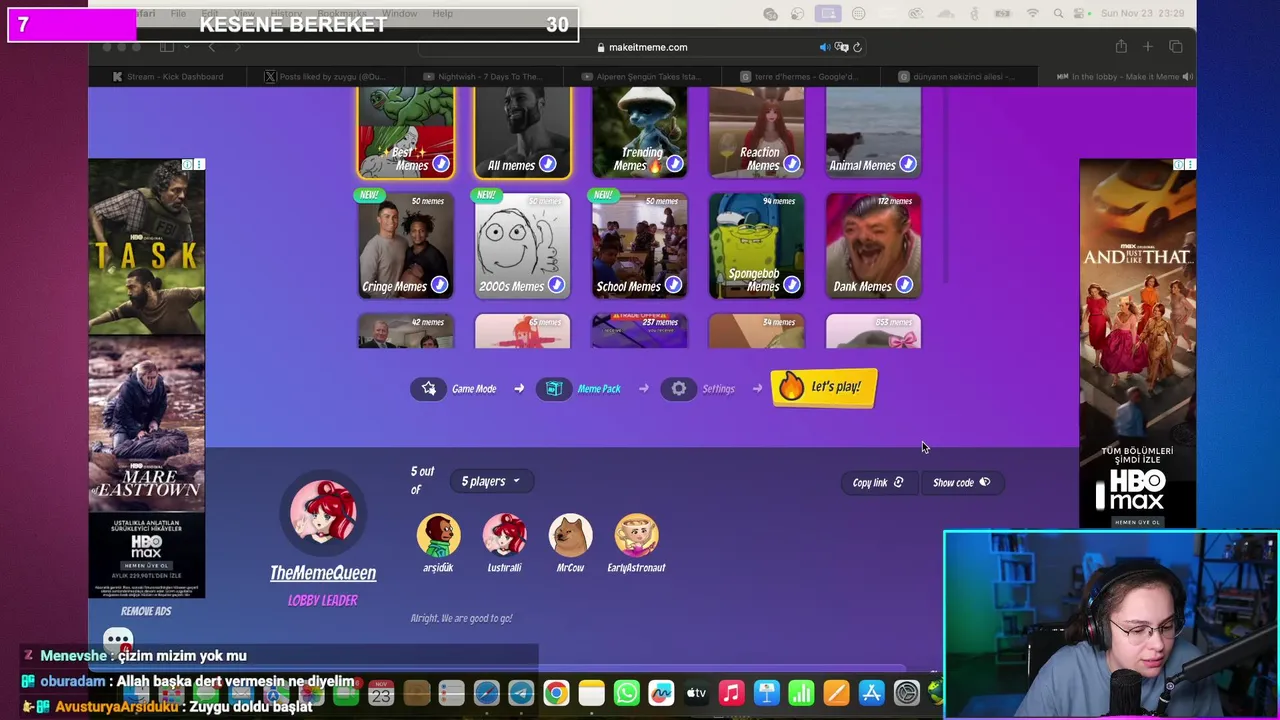Screen dimensions: 1280x720
Task: Toggle round badge on Animal Memes card
Action: click(907, 164)
